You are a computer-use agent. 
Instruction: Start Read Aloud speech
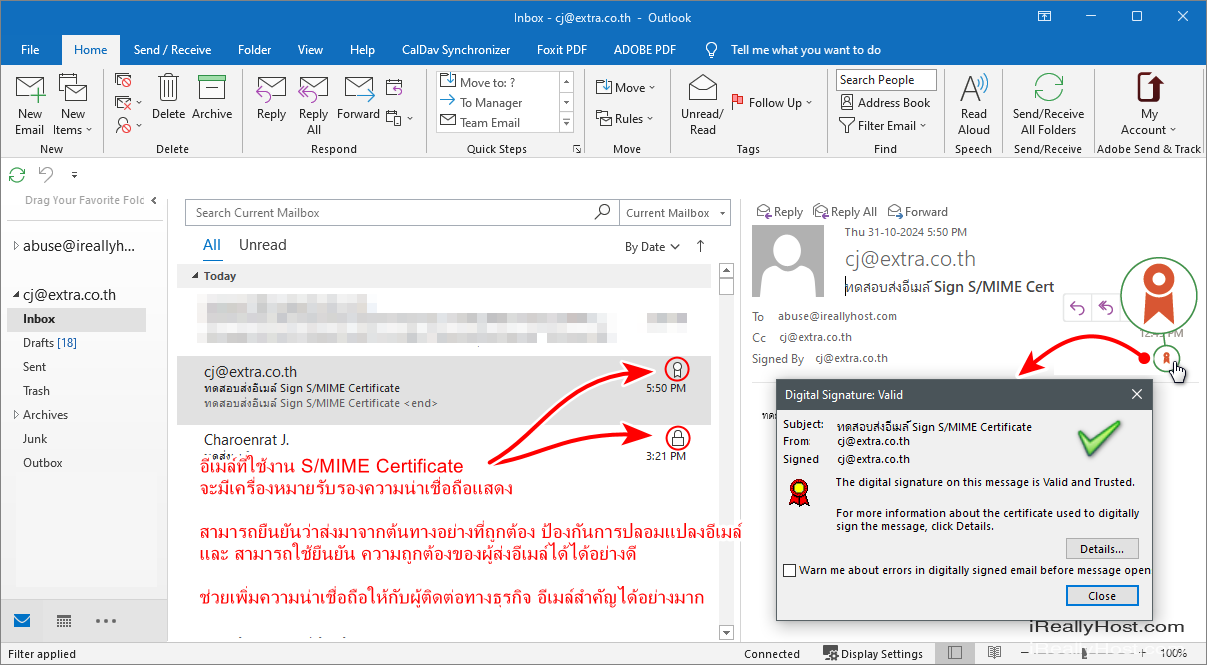973,105
